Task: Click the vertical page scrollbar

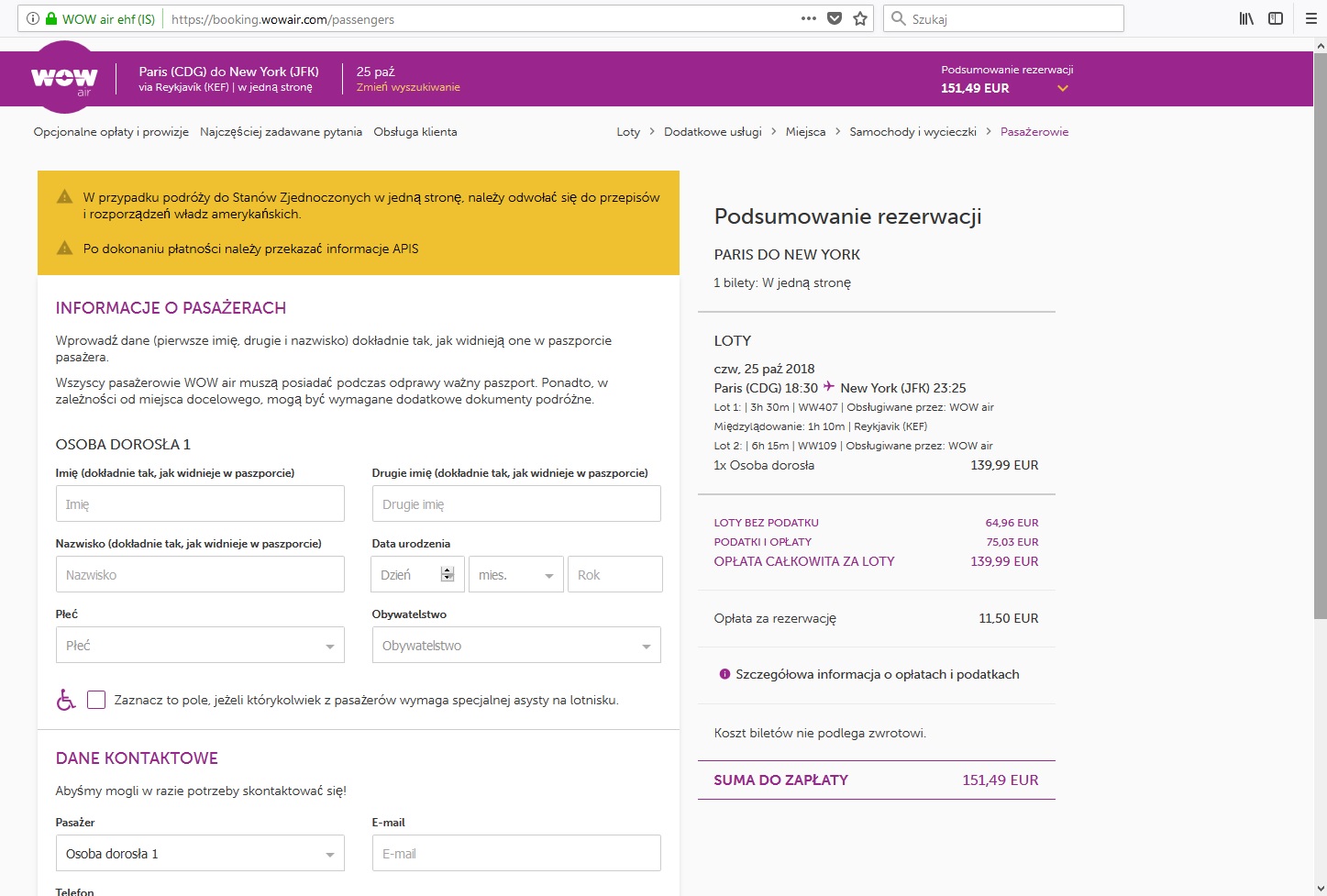Action: [x=1321, y=335]
